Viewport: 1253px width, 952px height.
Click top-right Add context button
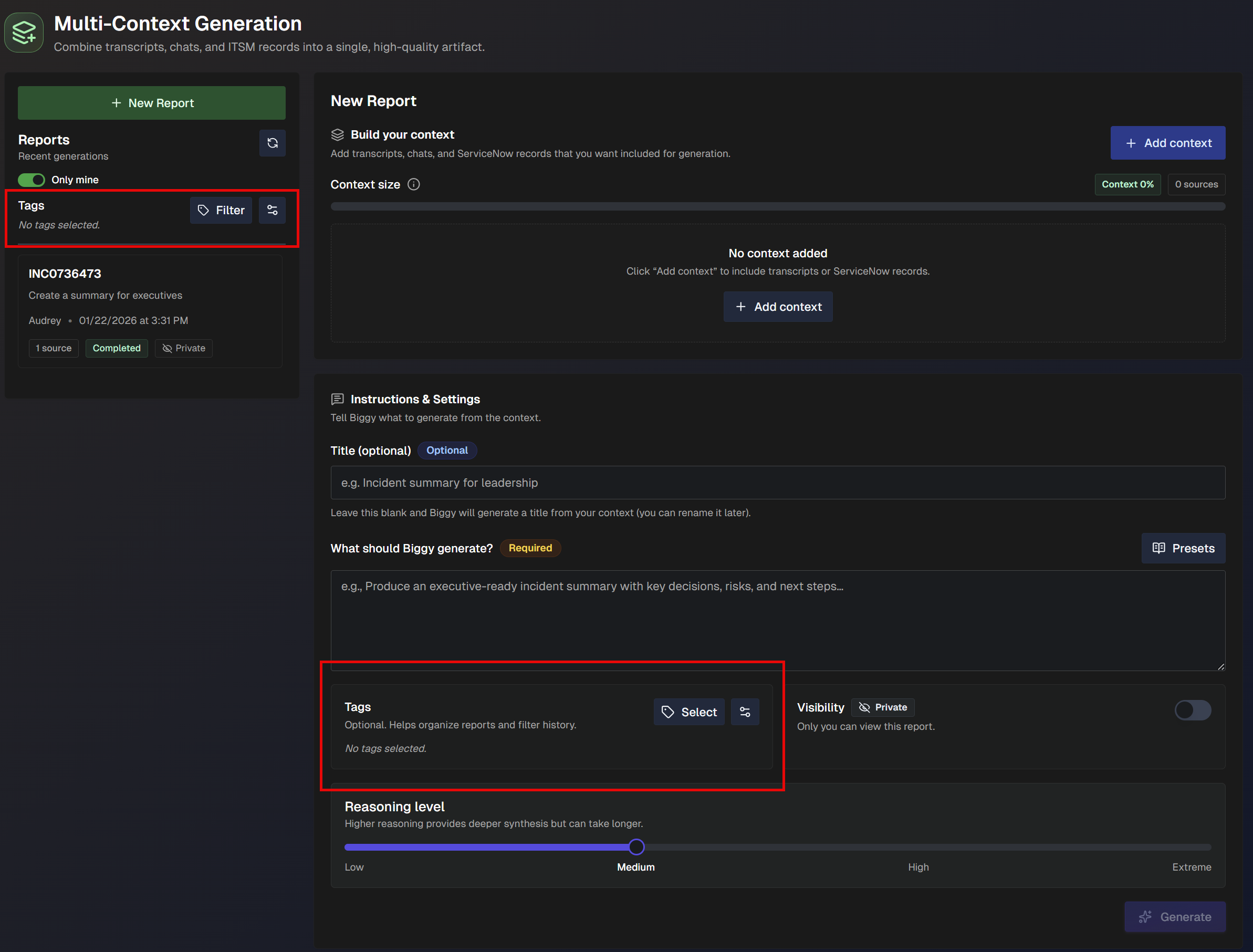click(x=1167, y=143)
